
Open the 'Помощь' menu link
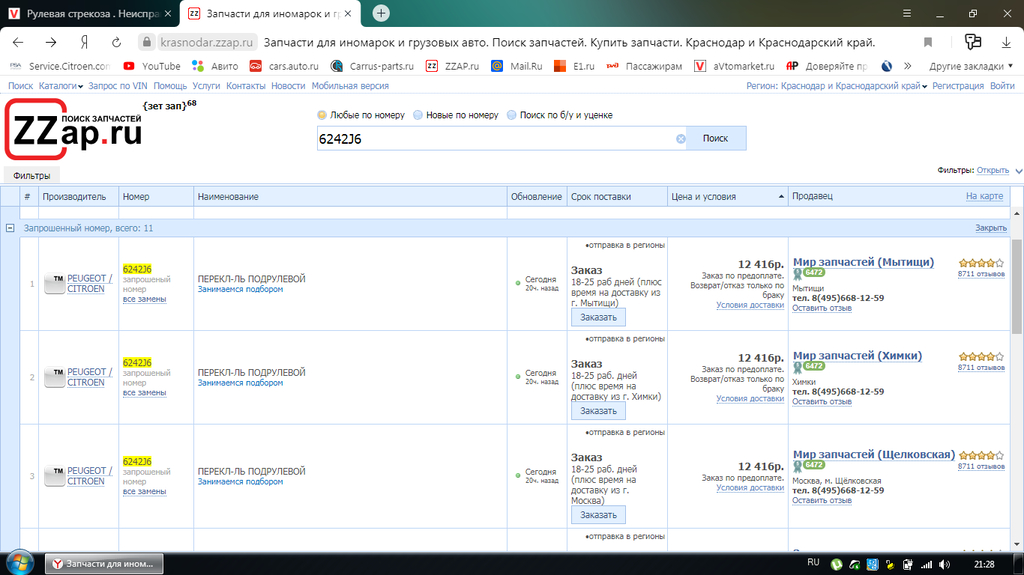coord(170,86)
